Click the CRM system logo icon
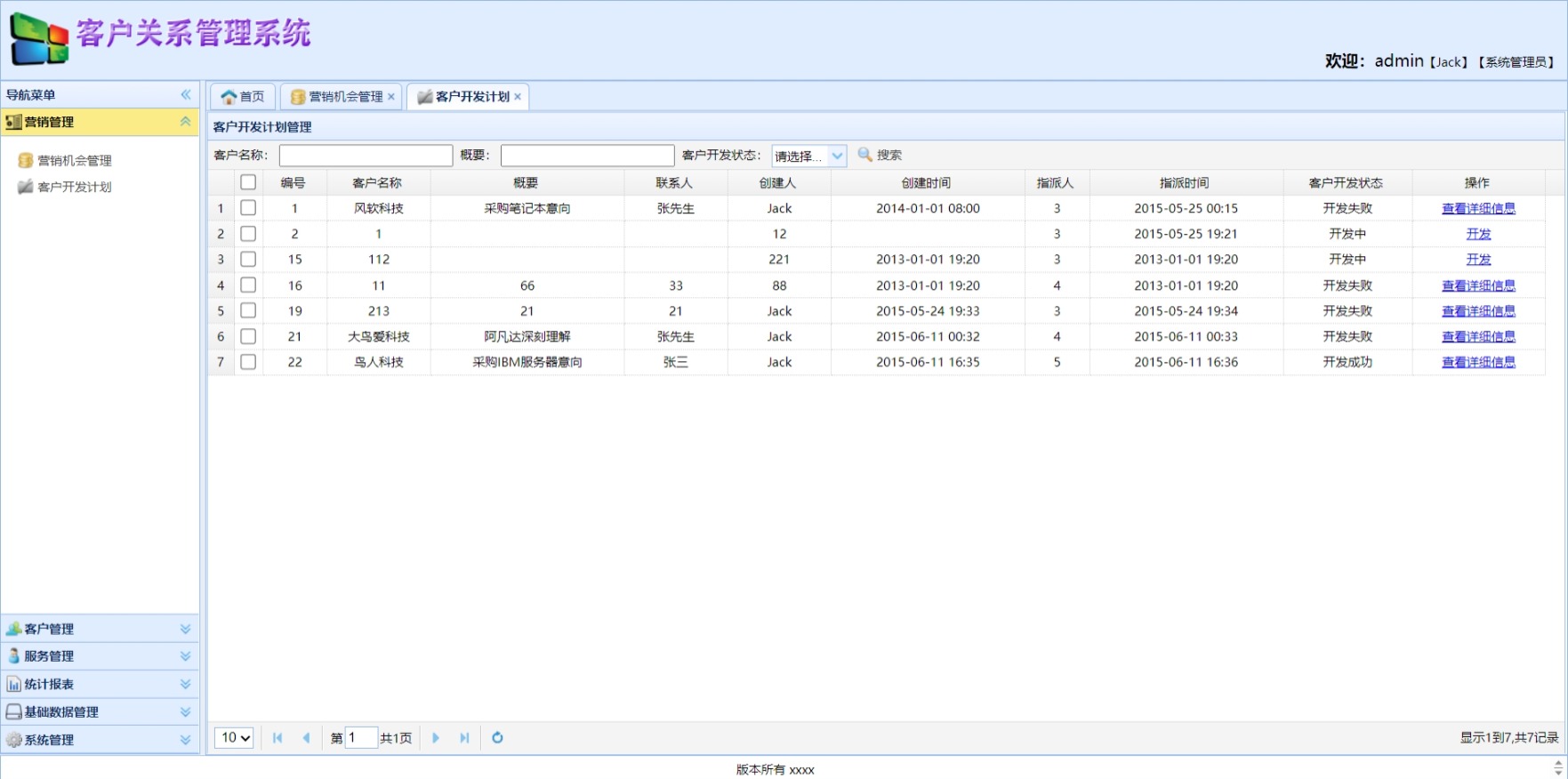1568x779 pixels. coord(39,38)
